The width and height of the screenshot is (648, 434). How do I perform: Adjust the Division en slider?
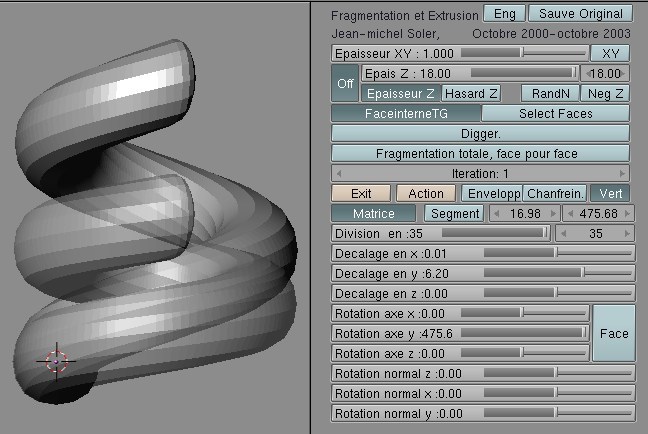point(441,234)
